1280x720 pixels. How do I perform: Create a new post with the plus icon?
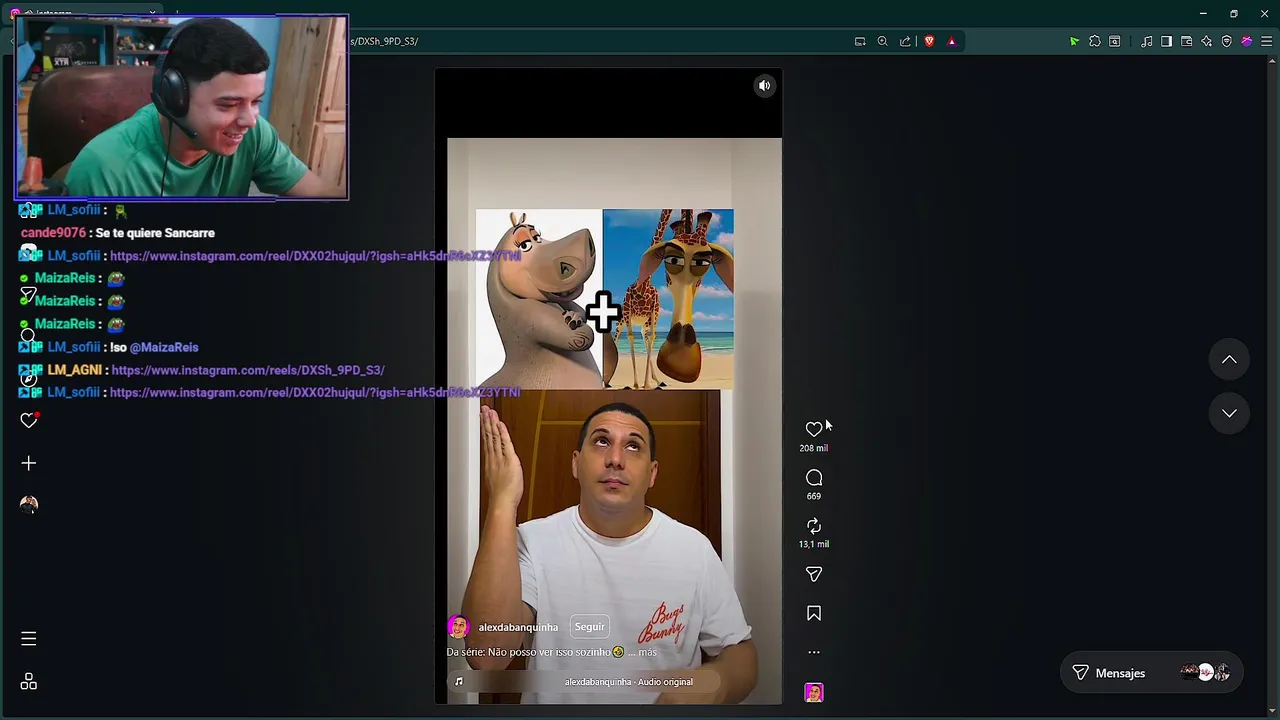(29, 463)
